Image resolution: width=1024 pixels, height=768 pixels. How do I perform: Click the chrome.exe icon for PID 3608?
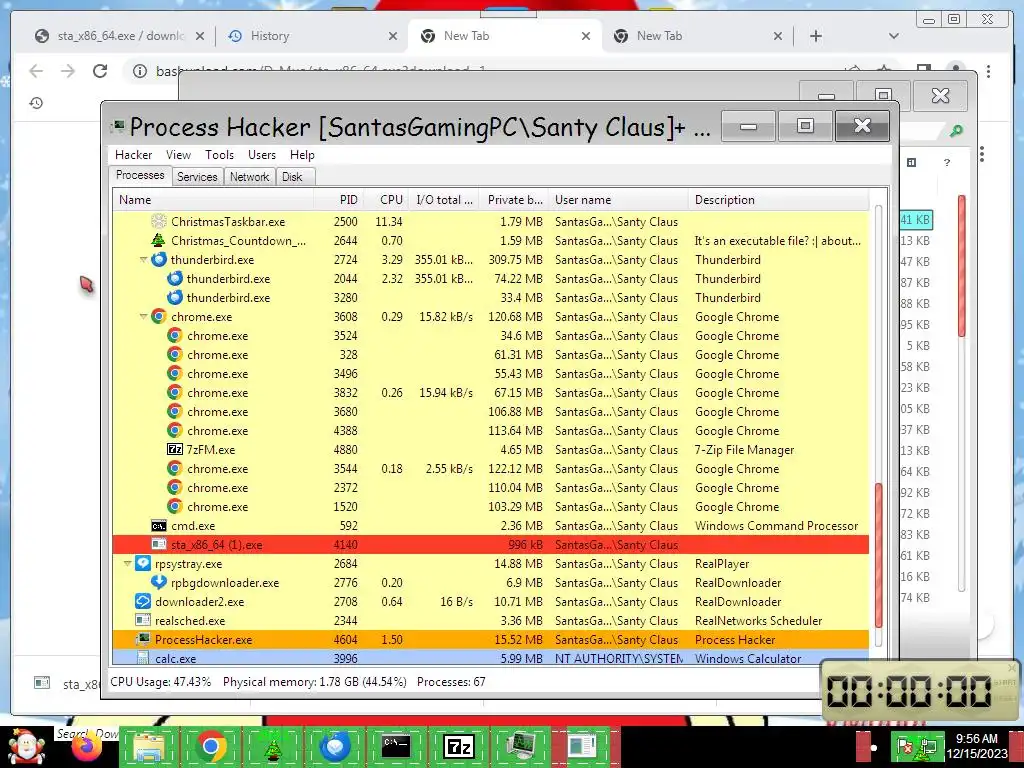coord(159,316)
